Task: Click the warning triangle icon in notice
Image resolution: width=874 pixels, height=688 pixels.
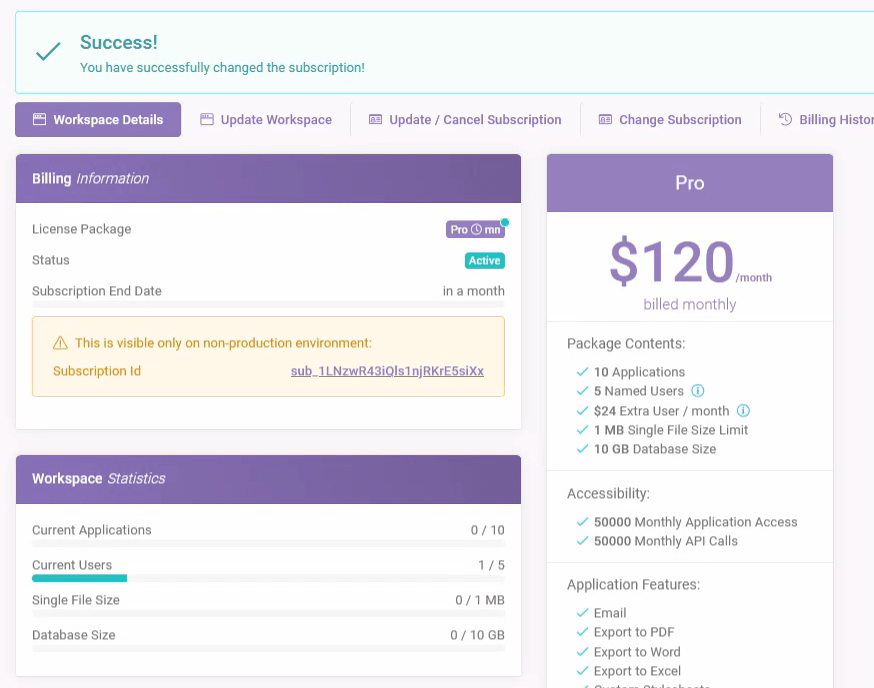Action: (60, 343)
